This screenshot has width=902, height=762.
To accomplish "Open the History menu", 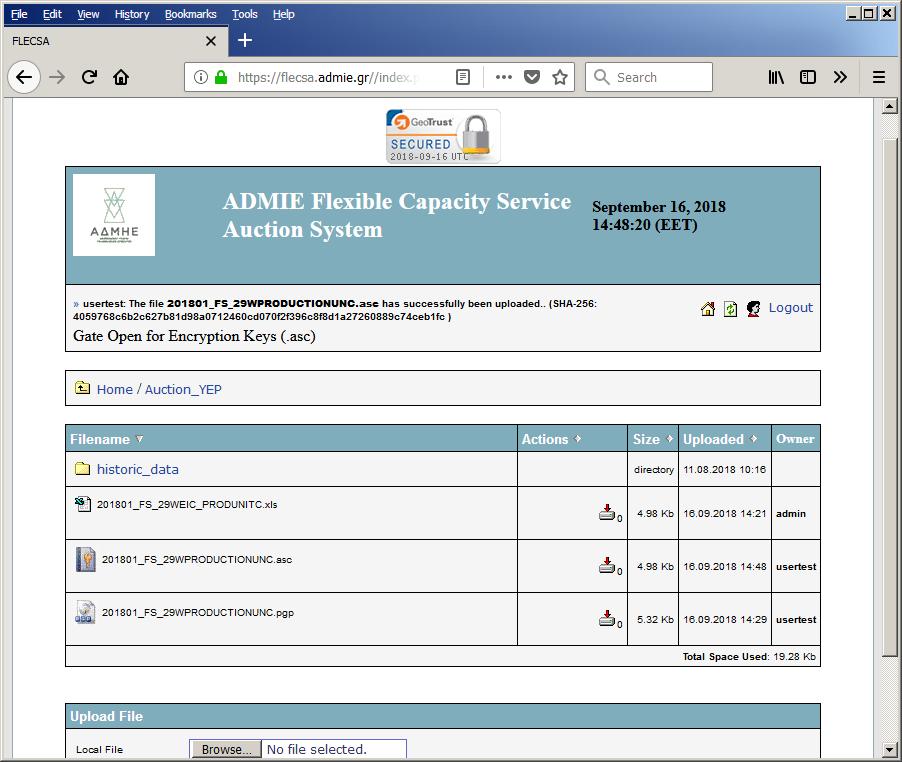I will [132, 14].
